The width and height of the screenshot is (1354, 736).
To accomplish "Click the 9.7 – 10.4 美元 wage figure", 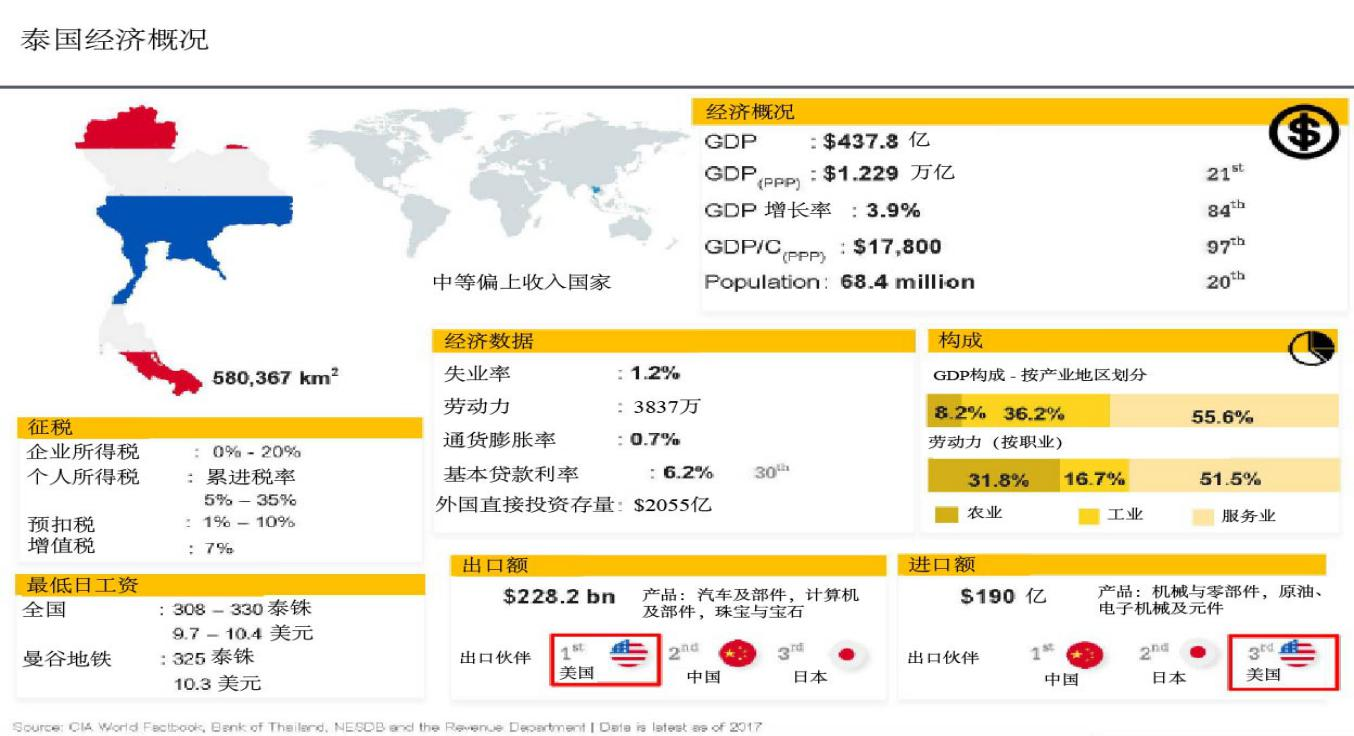I will point(244,633).
